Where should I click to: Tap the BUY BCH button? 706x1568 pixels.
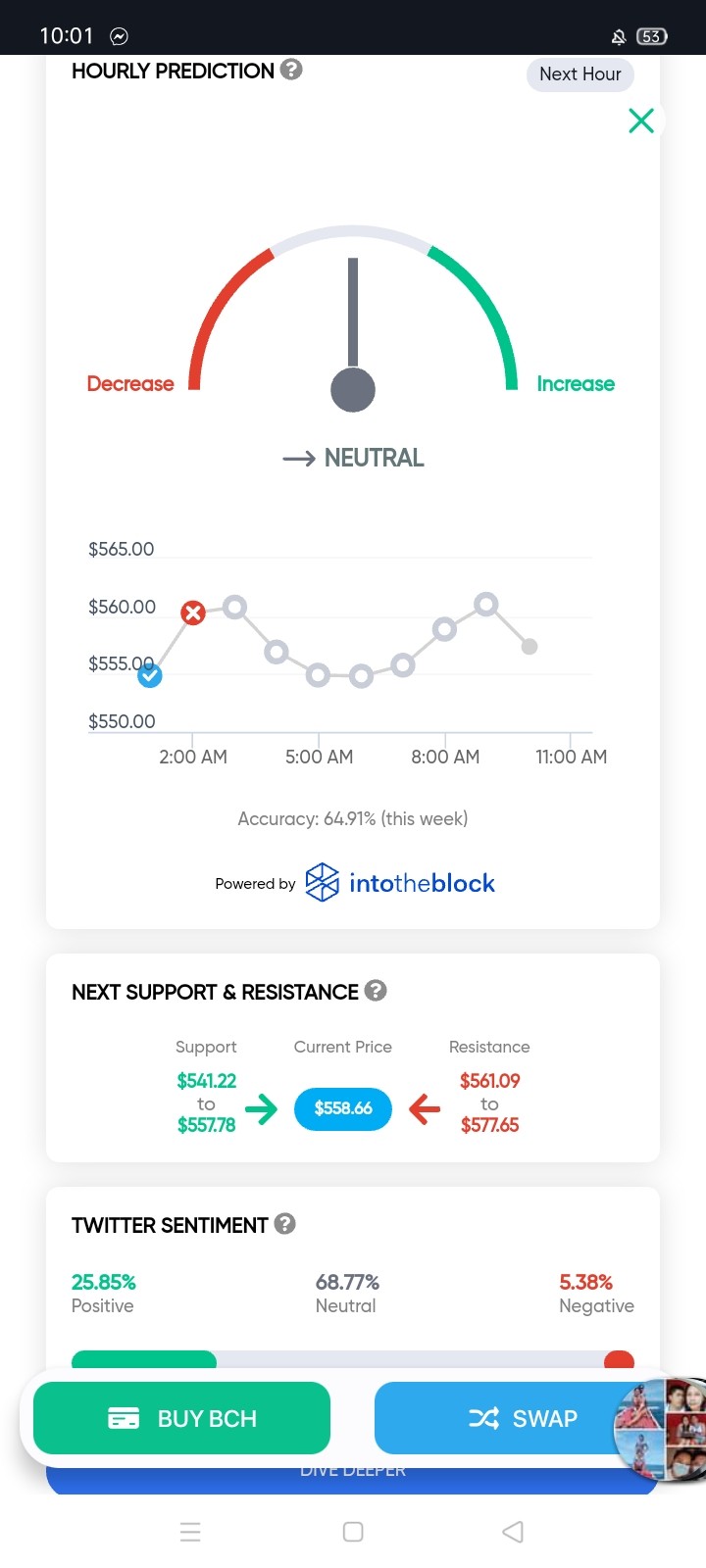[181, 1418]
